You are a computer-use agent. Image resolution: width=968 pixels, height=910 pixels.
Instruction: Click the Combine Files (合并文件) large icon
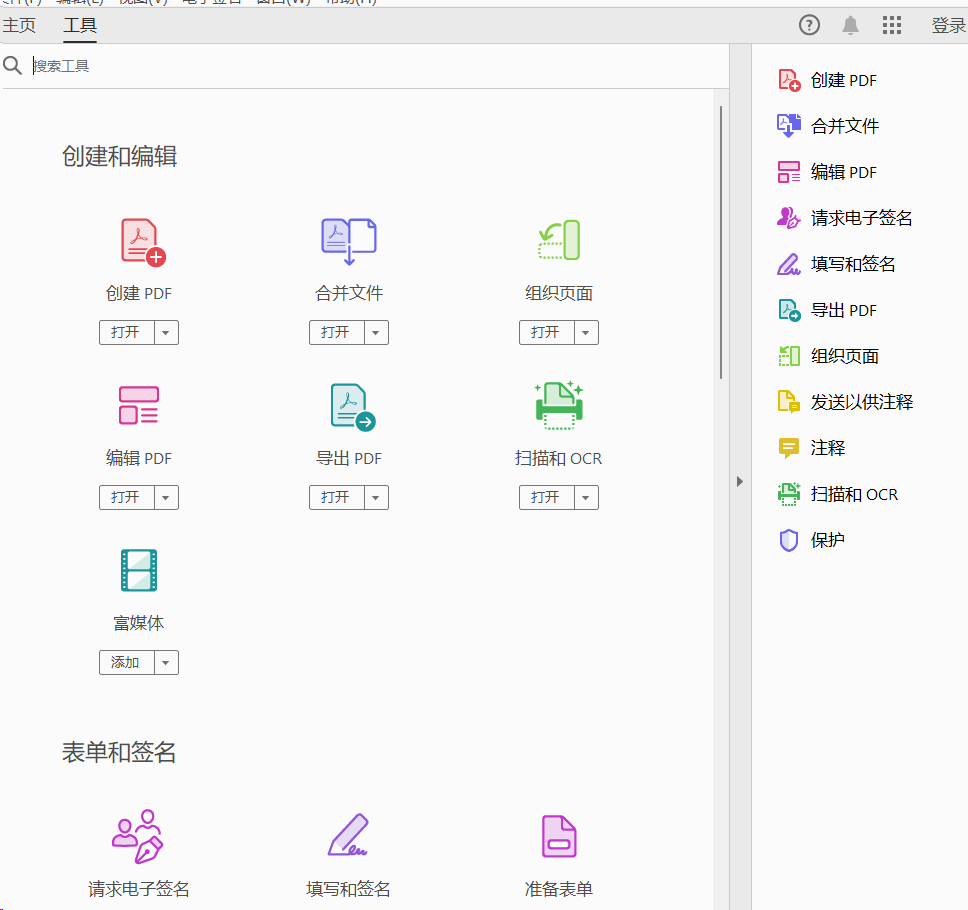349,241
